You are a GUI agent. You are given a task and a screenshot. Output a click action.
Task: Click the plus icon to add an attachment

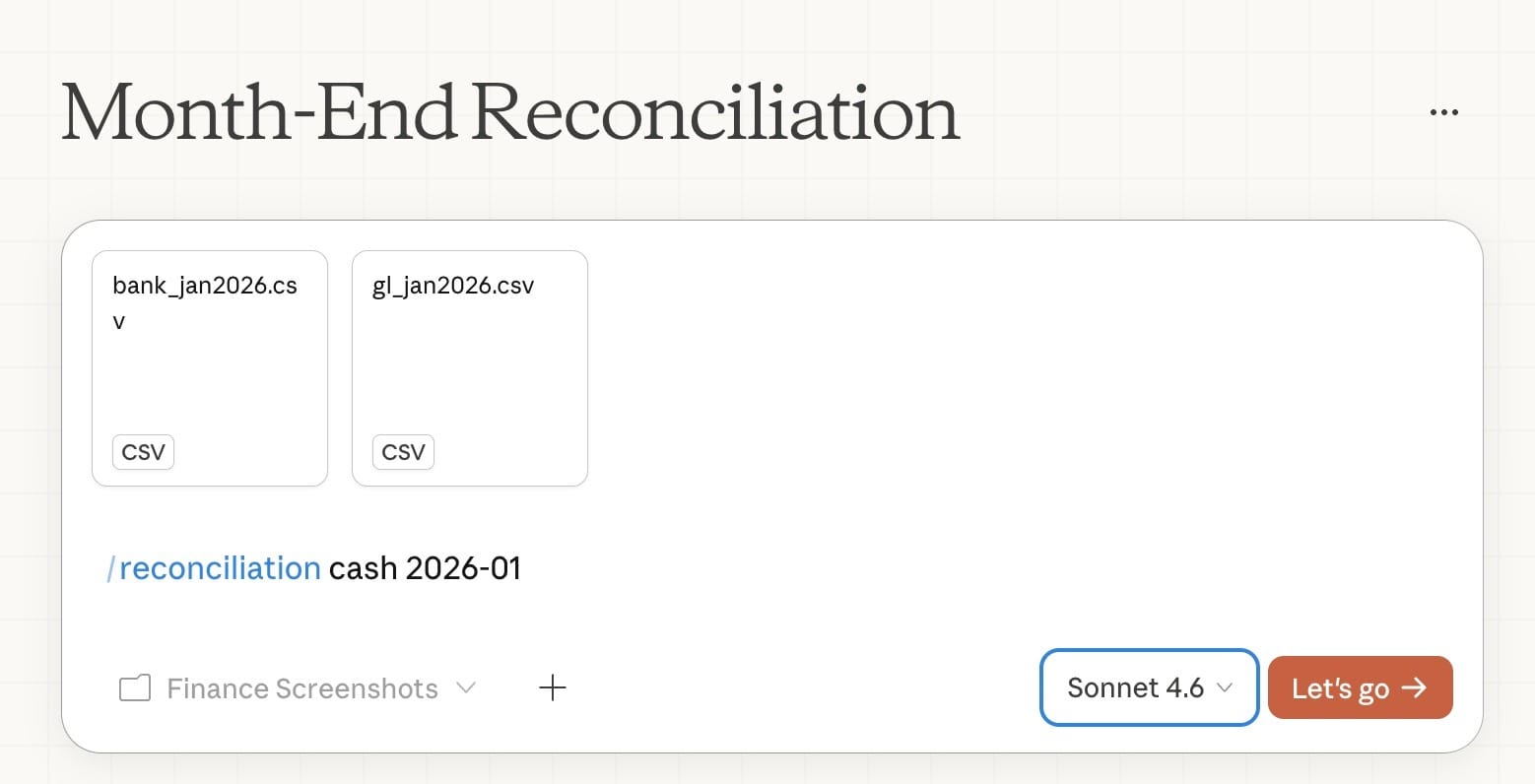pyautogui.click(x=553, y=687)
